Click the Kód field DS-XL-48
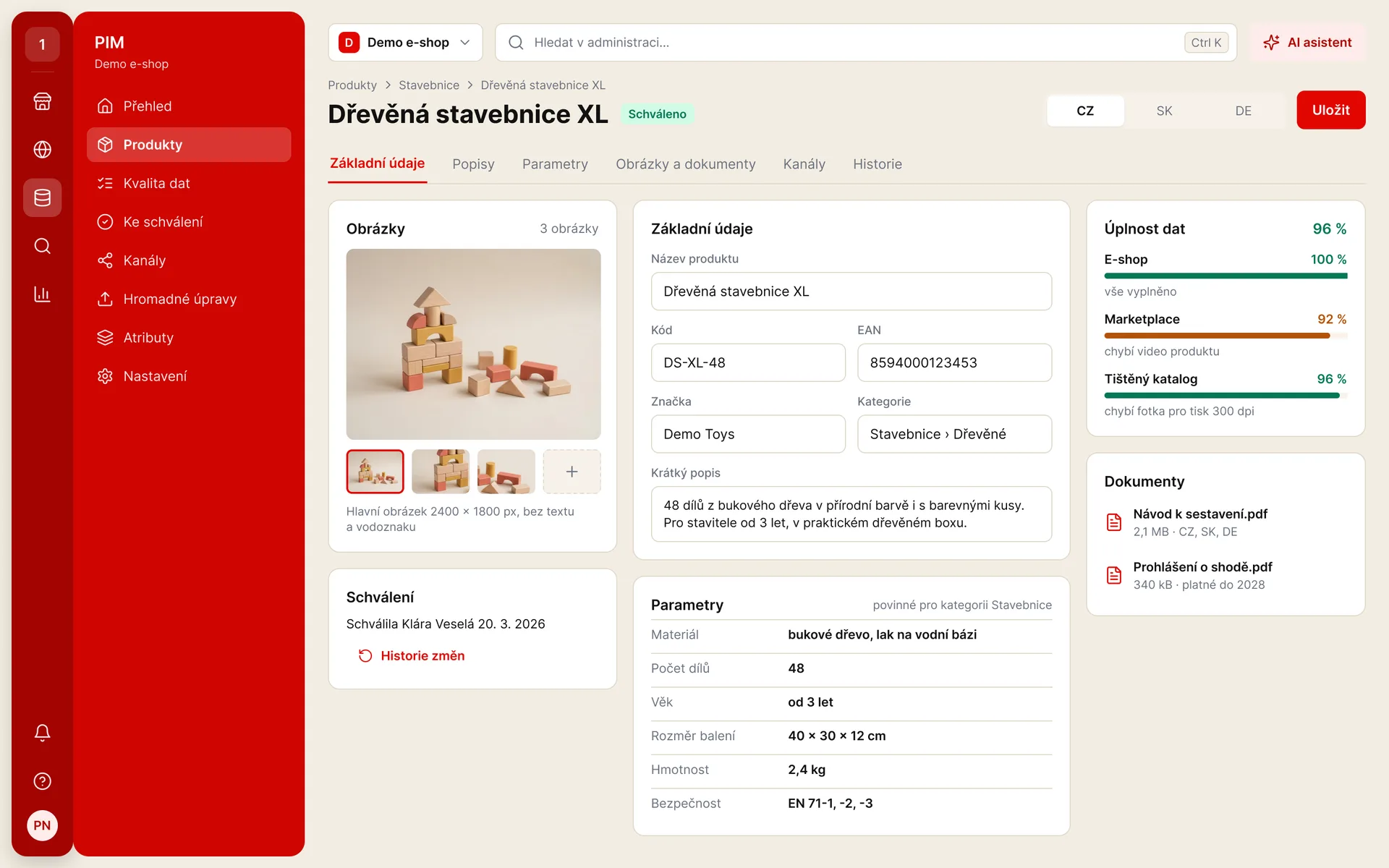This screenshot has width=1389, height=868. click(x=748, y=363)
